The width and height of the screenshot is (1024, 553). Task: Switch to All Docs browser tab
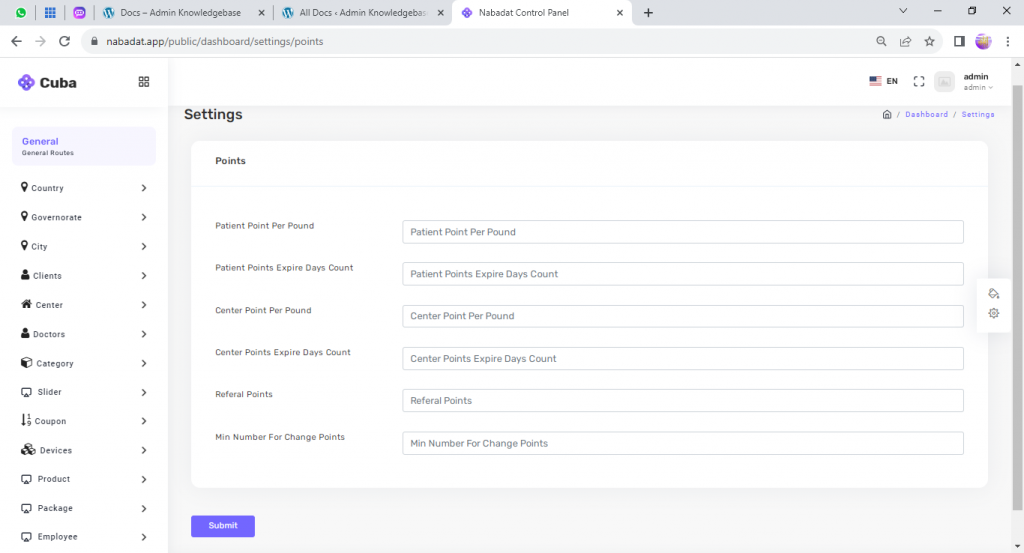point(363,13)
